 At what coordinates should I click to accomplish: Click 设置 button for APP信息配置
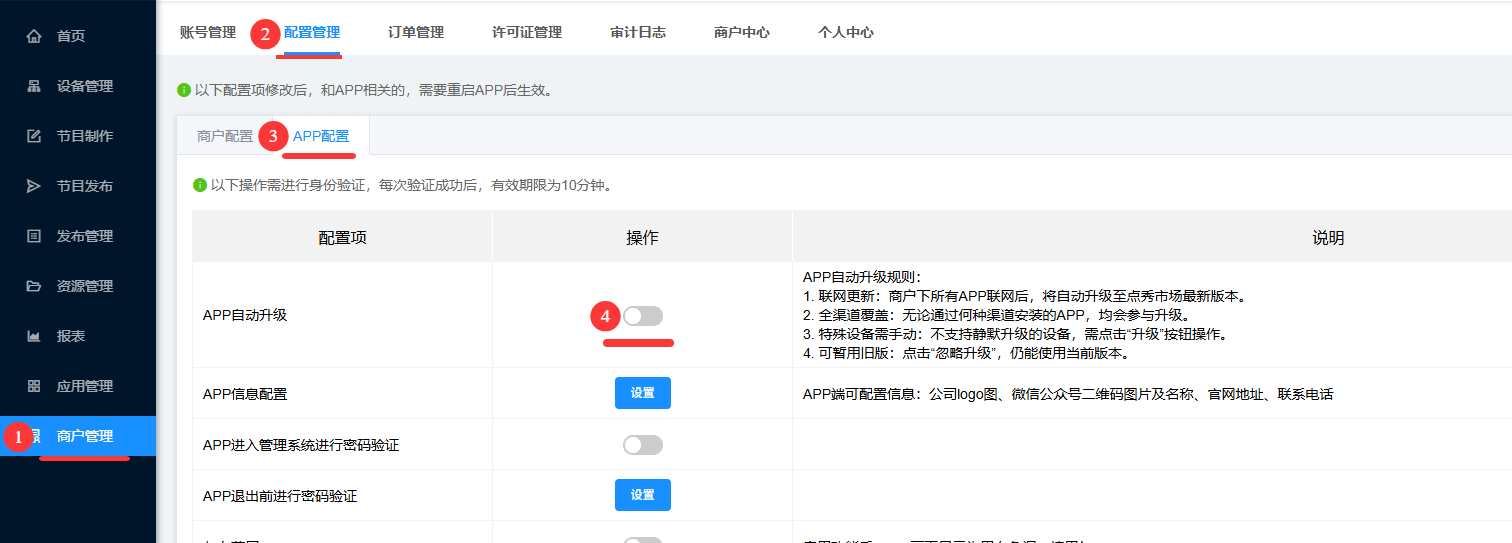point(643,393)
